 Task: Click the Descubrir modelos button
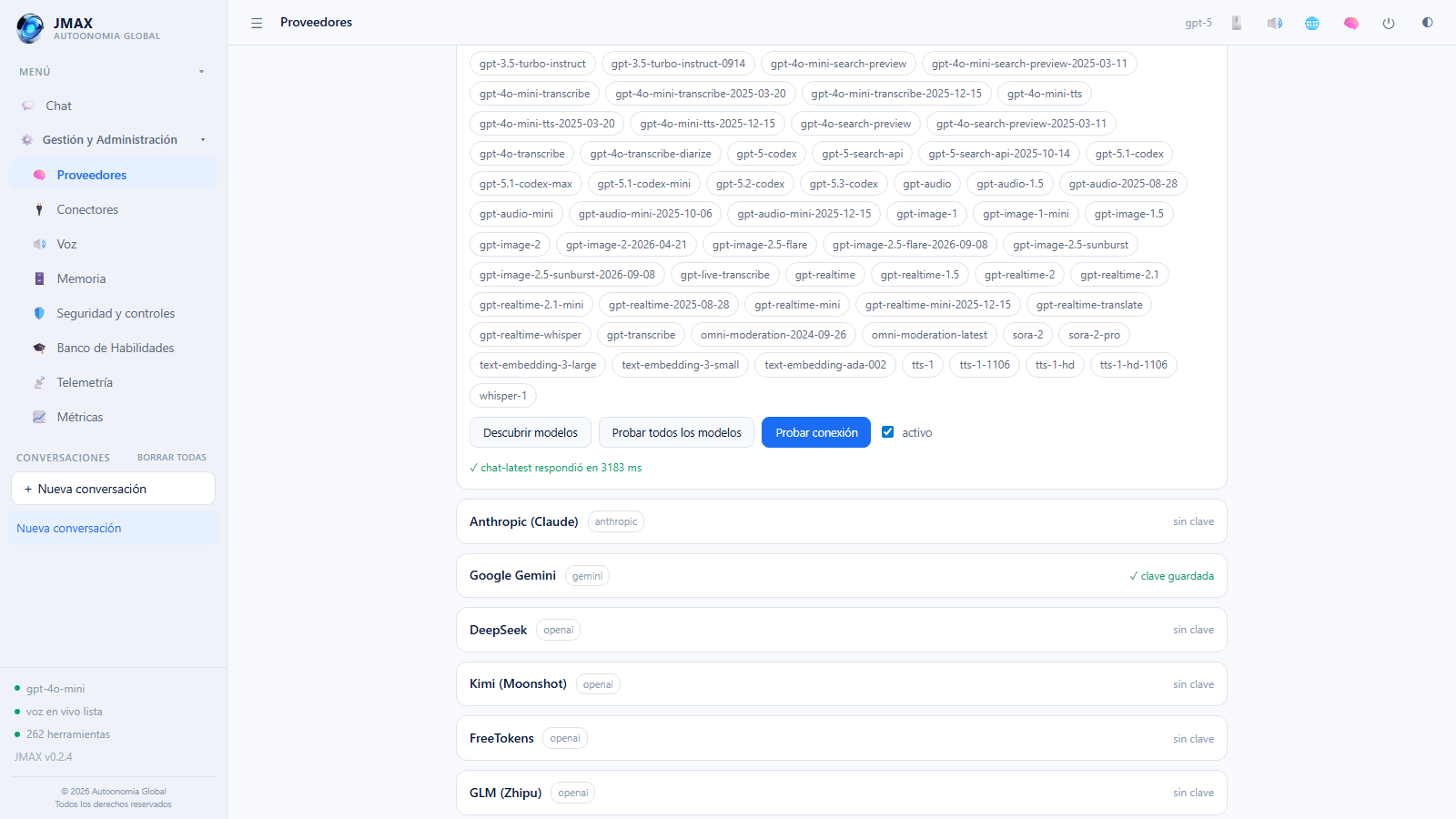click(x=531, y=432)
